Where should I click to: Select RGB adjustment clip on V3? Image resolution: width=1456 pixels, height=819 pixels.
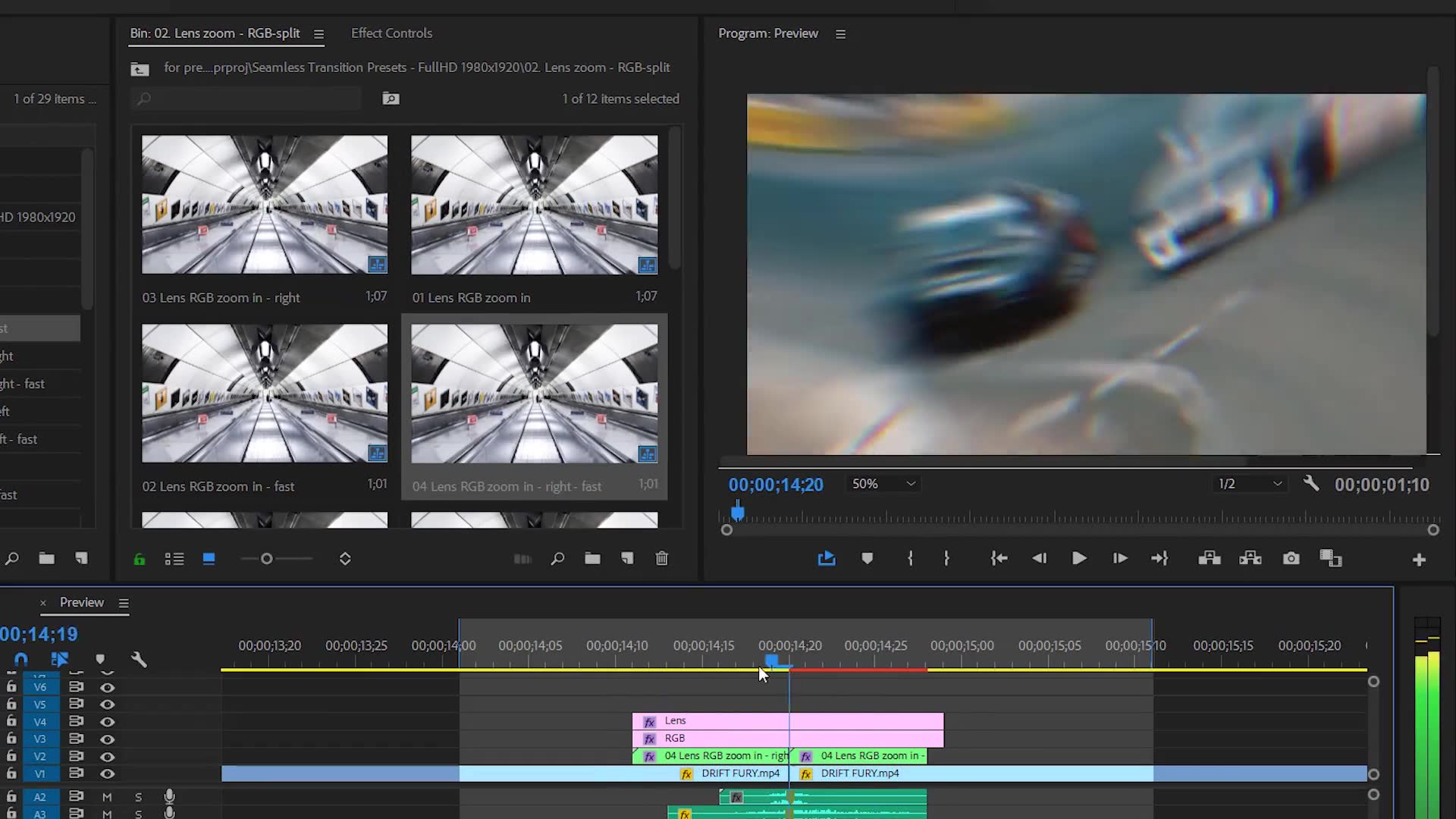[x=788, y=739]
